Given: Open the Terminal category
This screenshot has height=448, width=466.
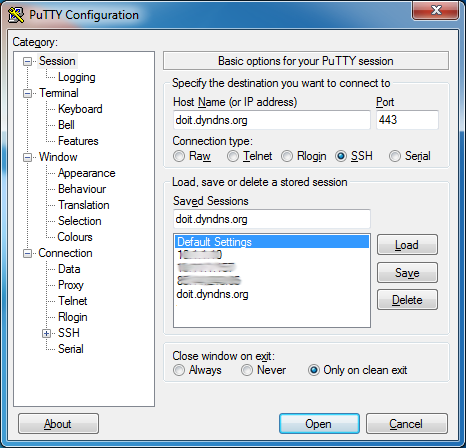Looking at the screenshot, I should [59, 93].
